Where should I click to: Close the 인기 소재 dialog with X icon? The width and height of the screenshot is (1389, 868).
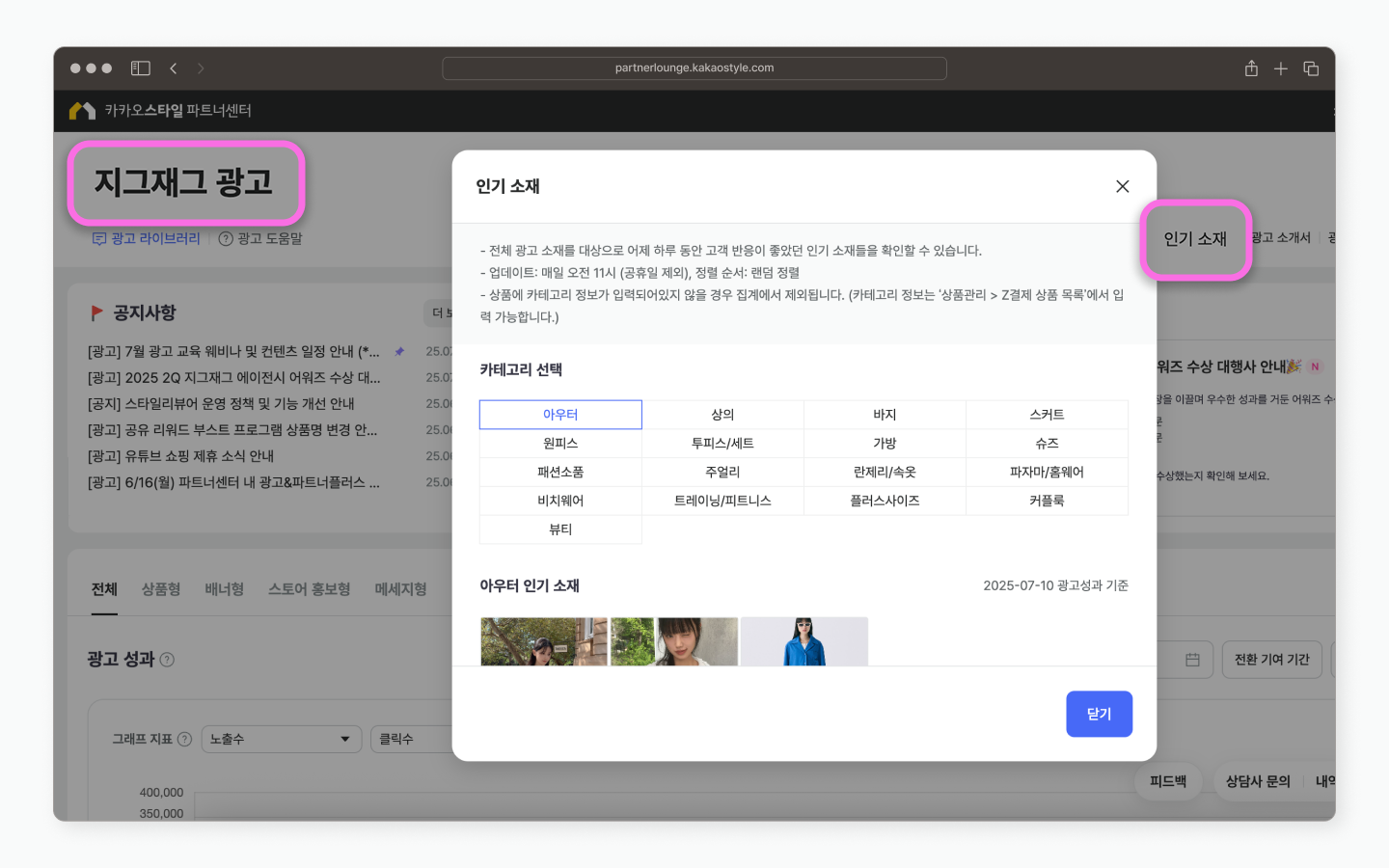click(x=1122, y=186)
